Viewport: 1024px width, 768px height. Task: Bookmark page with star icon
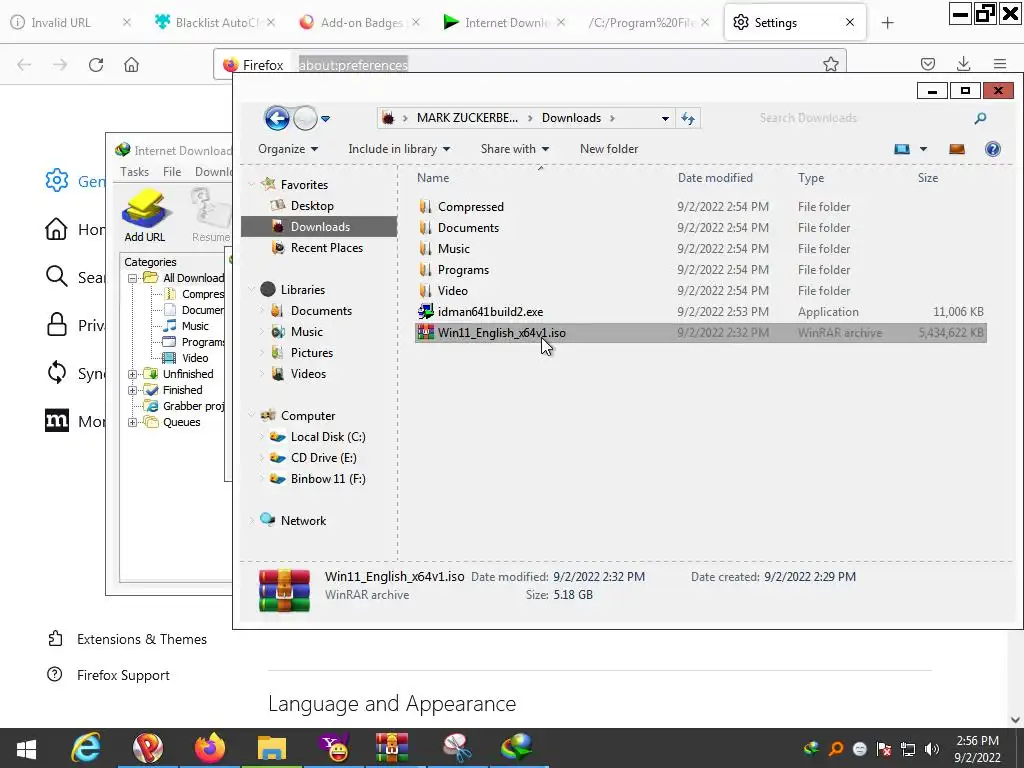tap(830, 64)
